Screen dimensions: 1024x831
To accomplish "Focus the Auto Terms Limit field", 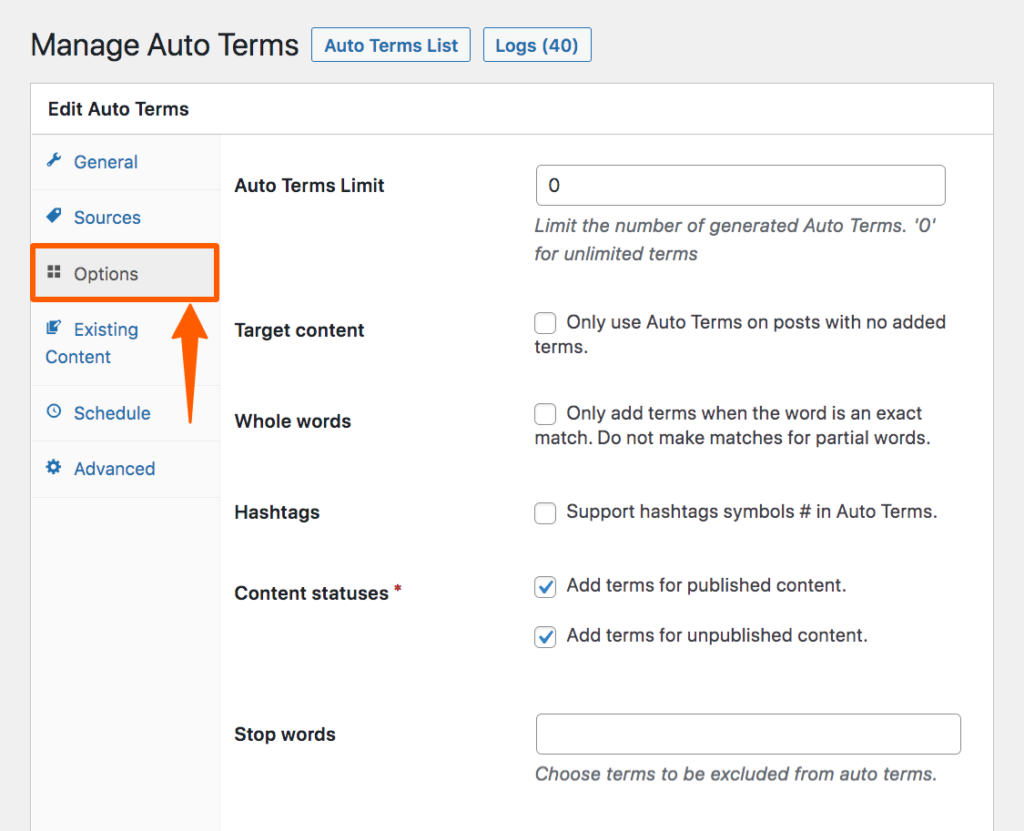I will (741, 186).
